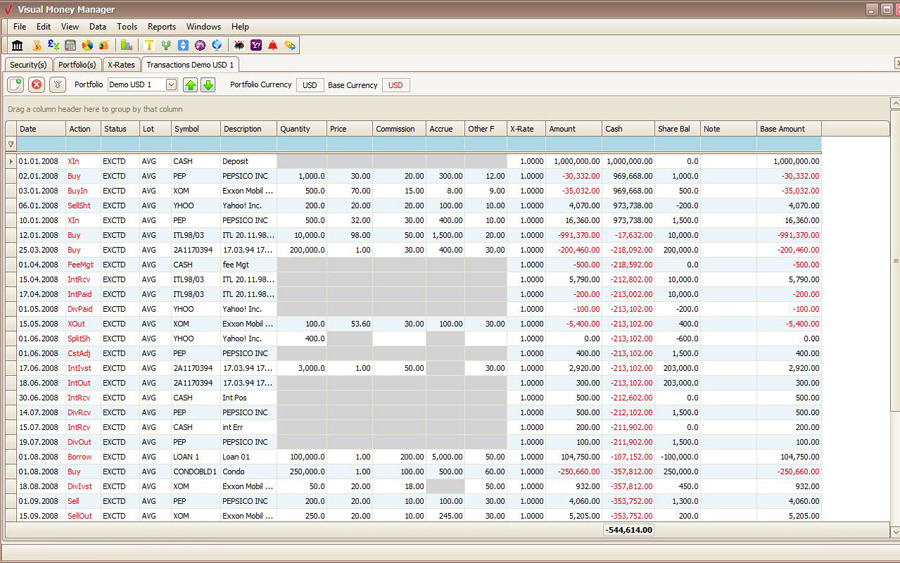Click the calculator toolbar icon
The width and height of the screenshot is (900, 563).
pyautogui.click(x=70, y=45)
